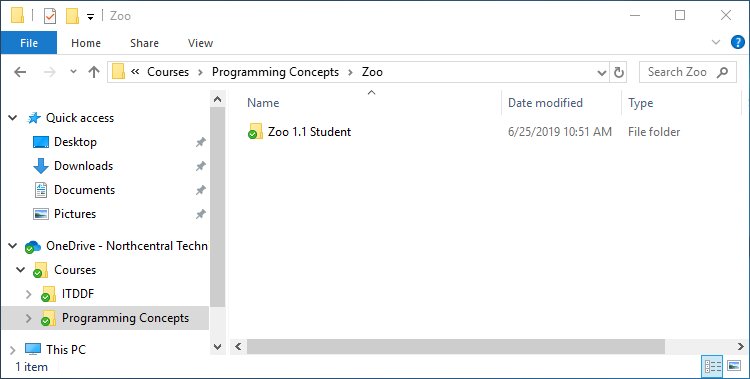Collapse the Quick access section
Image resolution: width=750 pixels, height=379 pixels.
[x=13, y=118]
